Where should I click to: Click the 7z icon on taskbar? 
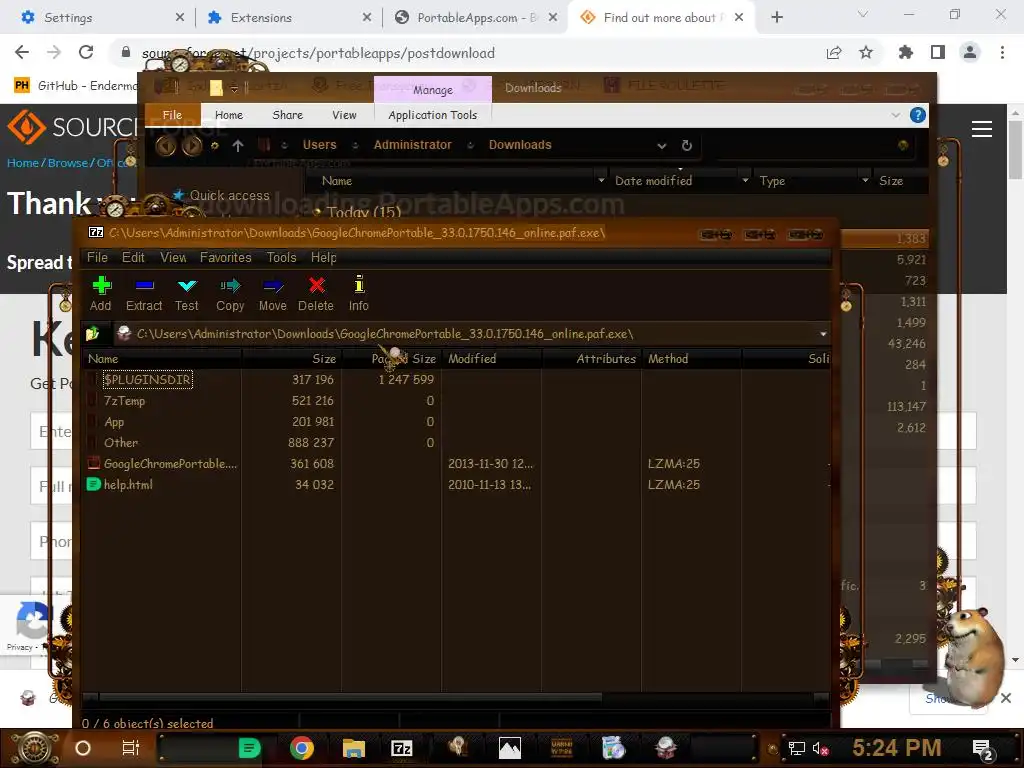401,748
